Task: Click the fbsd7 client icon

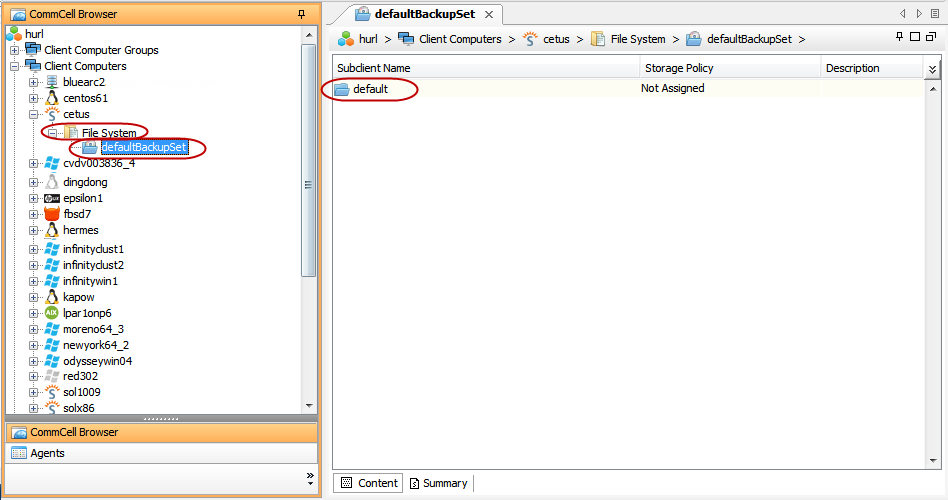Action: click(x=52, y=214)
